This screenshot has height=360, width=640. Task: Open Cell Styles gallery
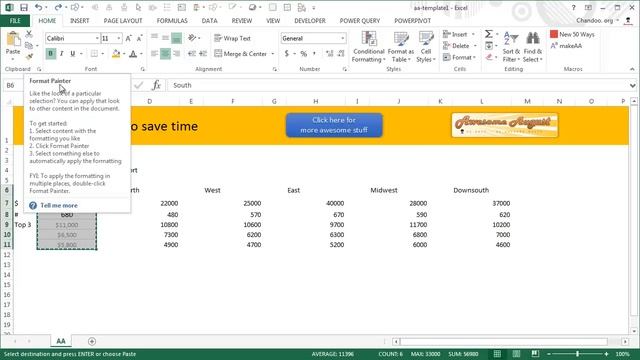[426, 47]
